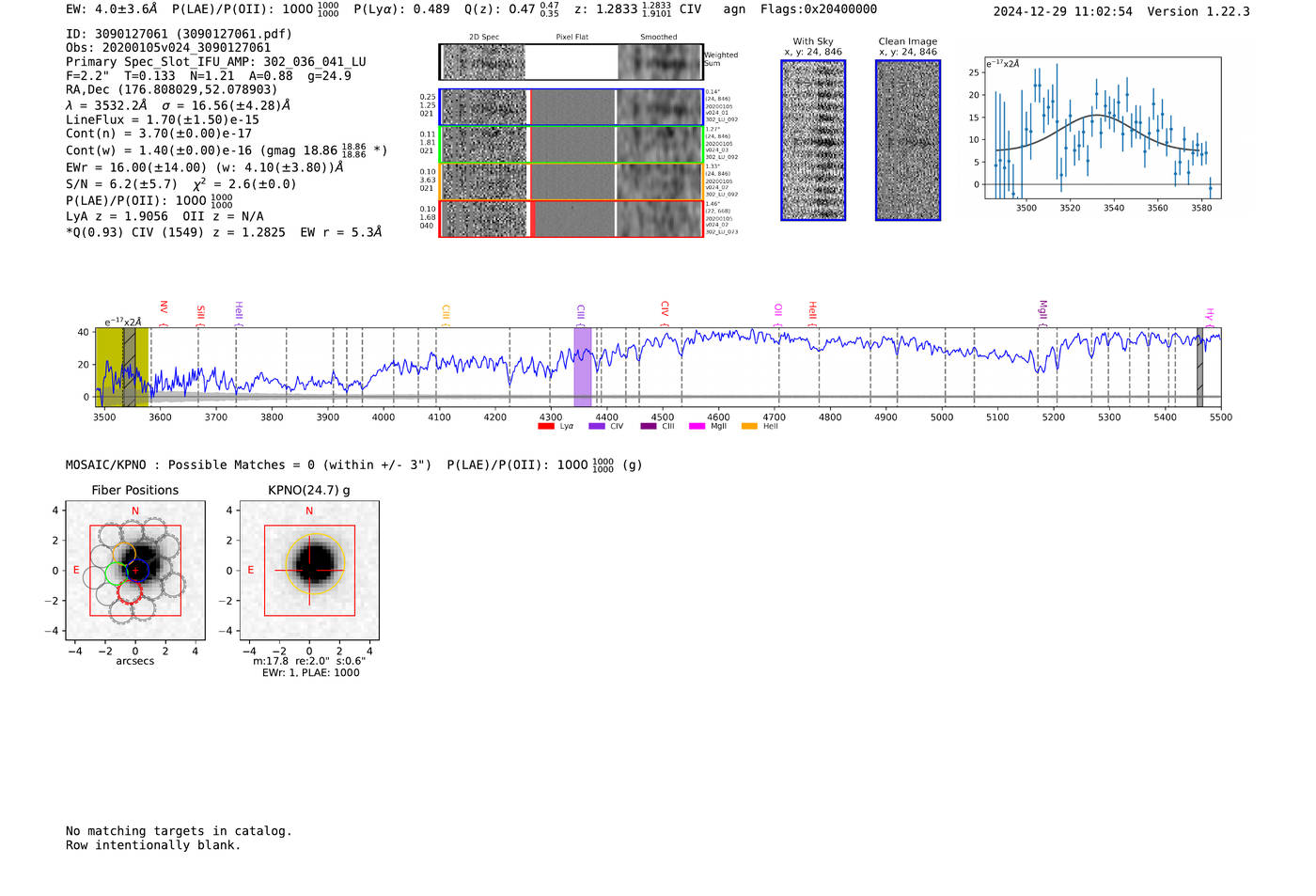Click the Obs: 20200105v024_3090127061 line

coord(168,48)
